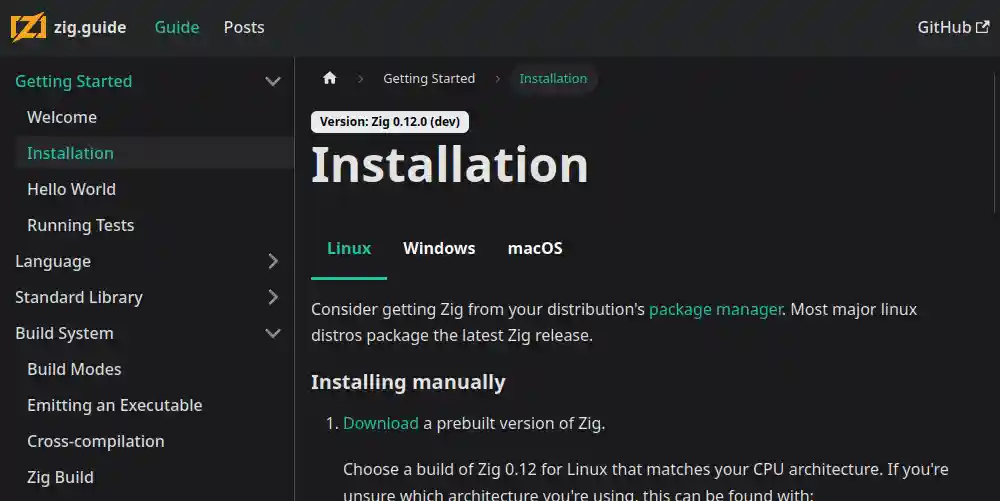This screenshot has width=1000, height=501.
Task: Go to Hello World in sidebar
Action: pyautogui.click(x=71, y=190)
